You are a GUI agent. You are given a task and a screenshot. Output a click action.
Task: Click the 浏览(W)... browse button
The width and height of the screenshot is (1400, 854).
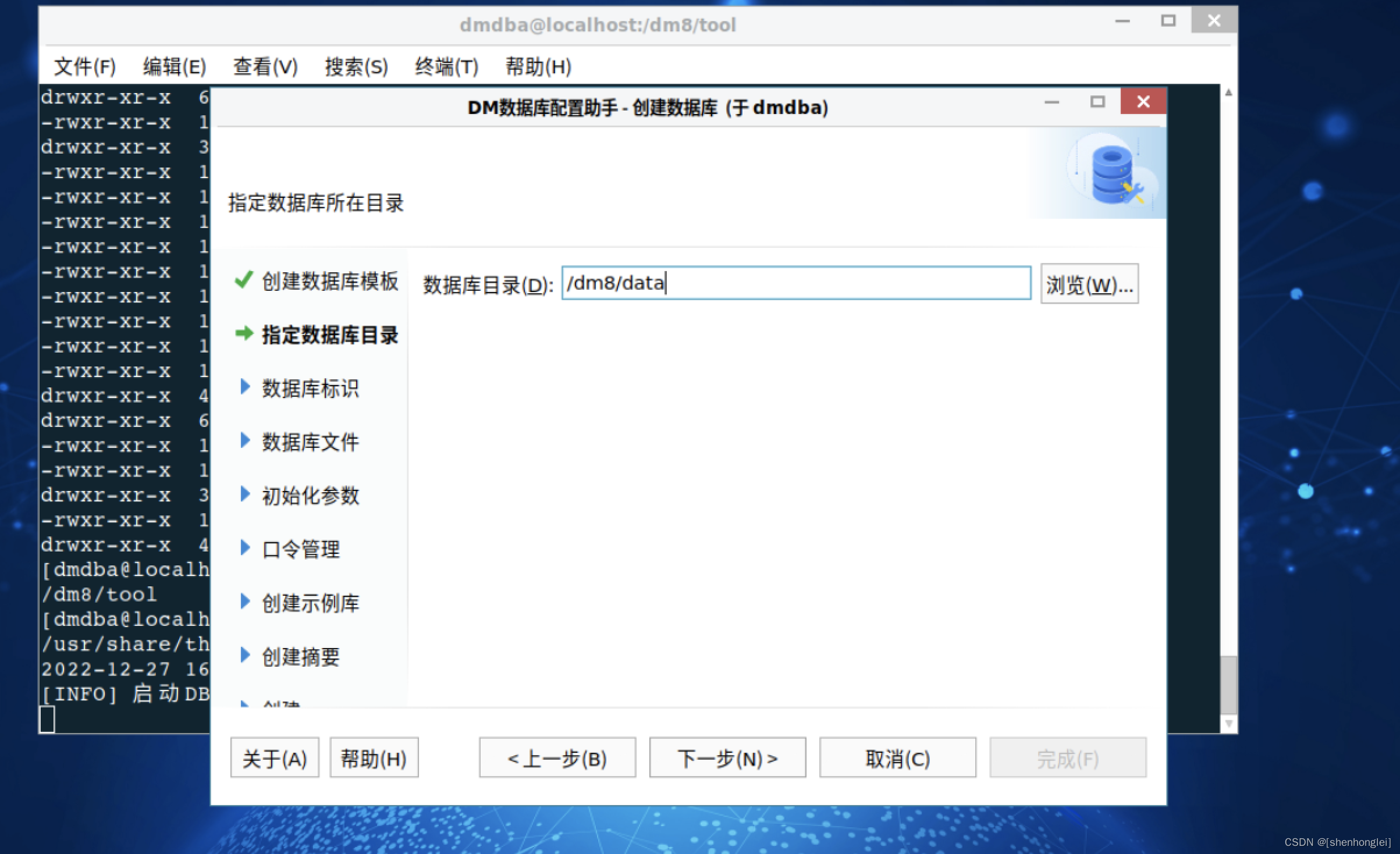1089,284
